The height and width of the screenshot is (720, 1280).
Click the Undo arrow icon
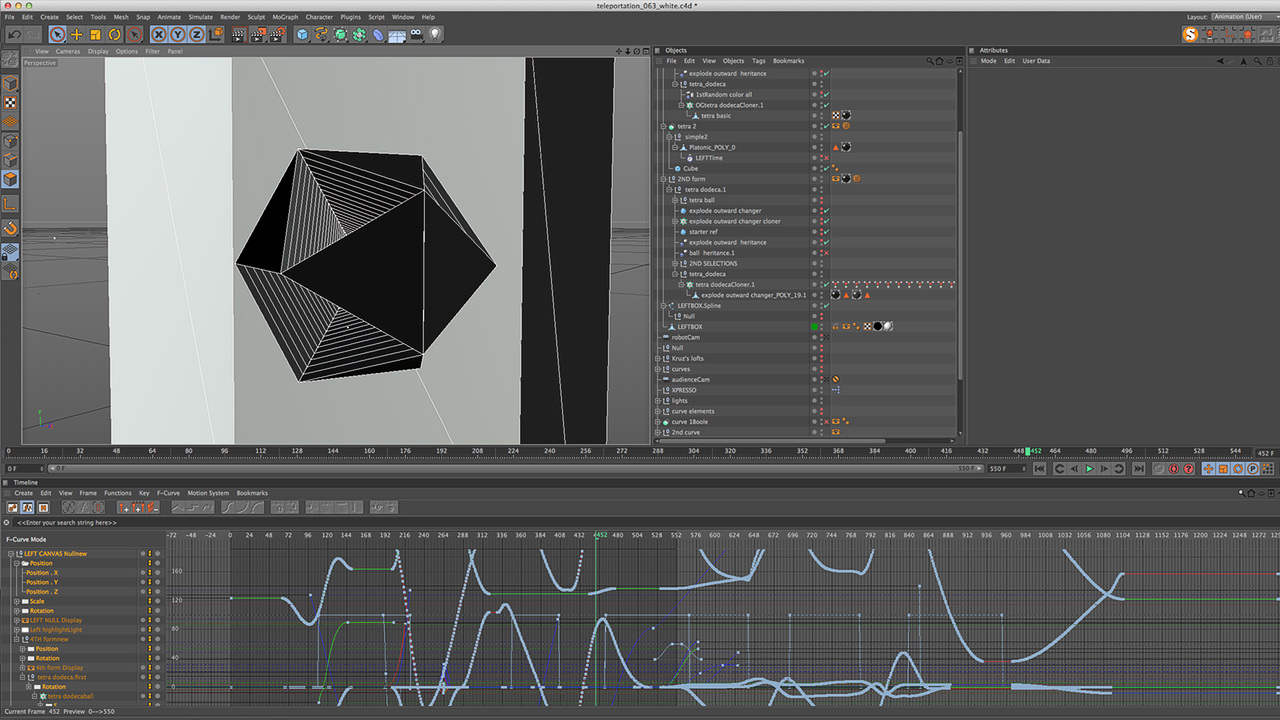(x=14, y=34)
